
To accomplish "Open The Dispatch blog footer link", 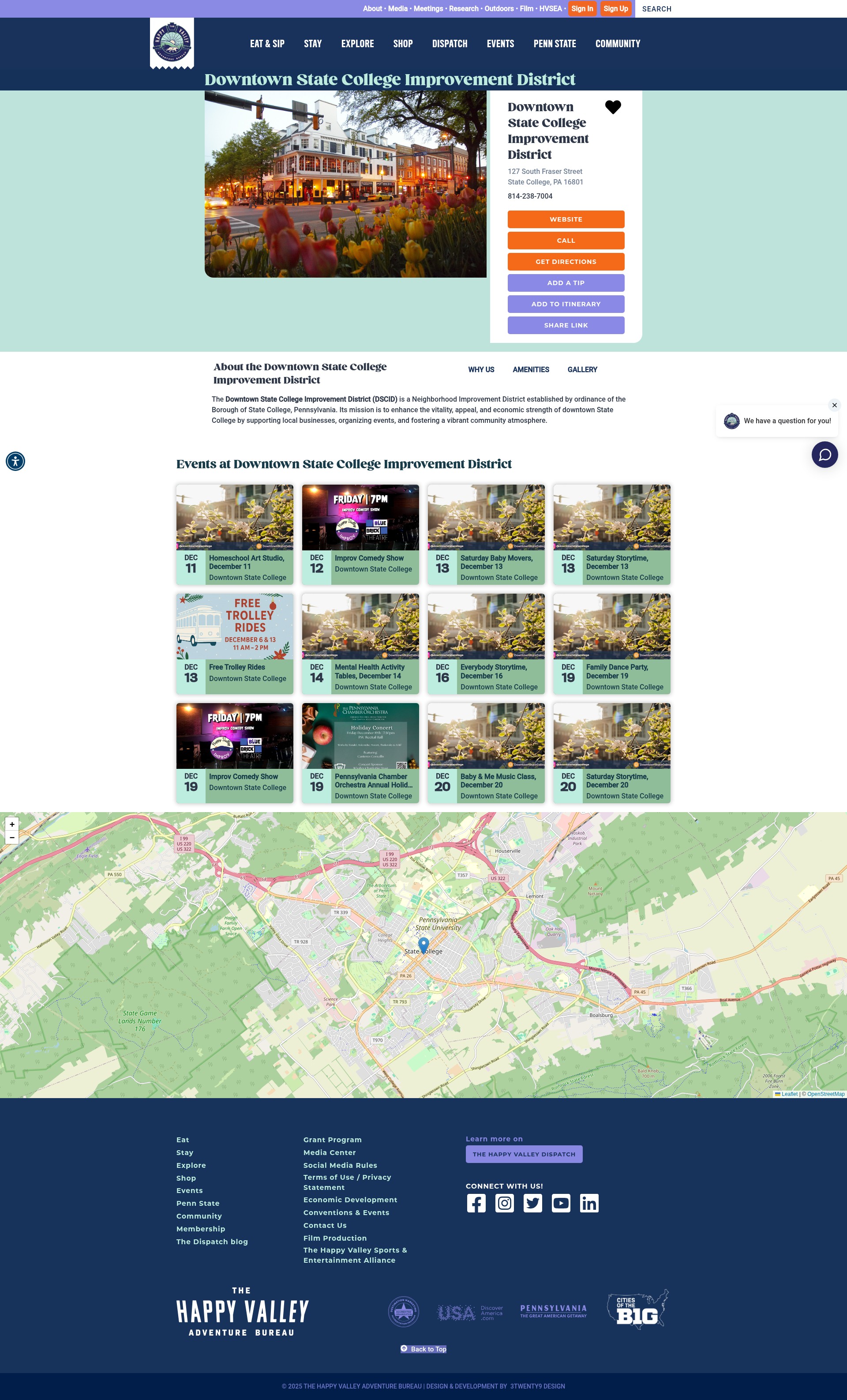I will click(x=212, y=1242).
